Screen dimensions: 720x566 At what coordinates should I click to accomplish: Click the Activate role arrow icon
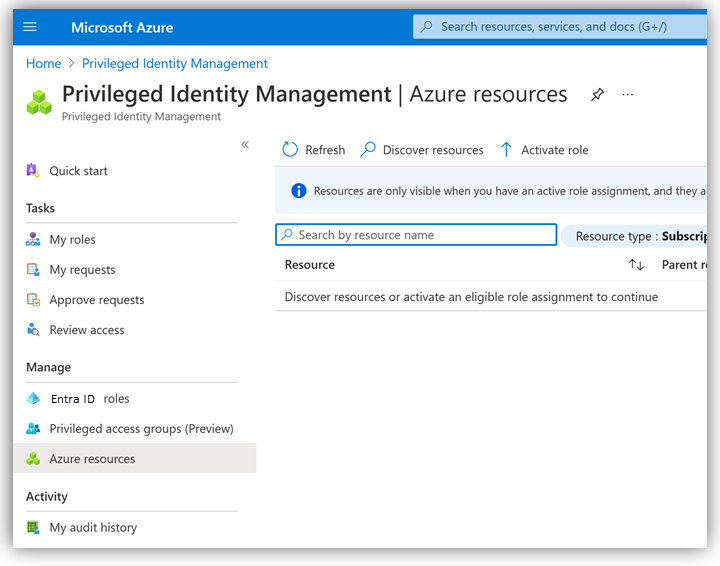click(506, 150)
